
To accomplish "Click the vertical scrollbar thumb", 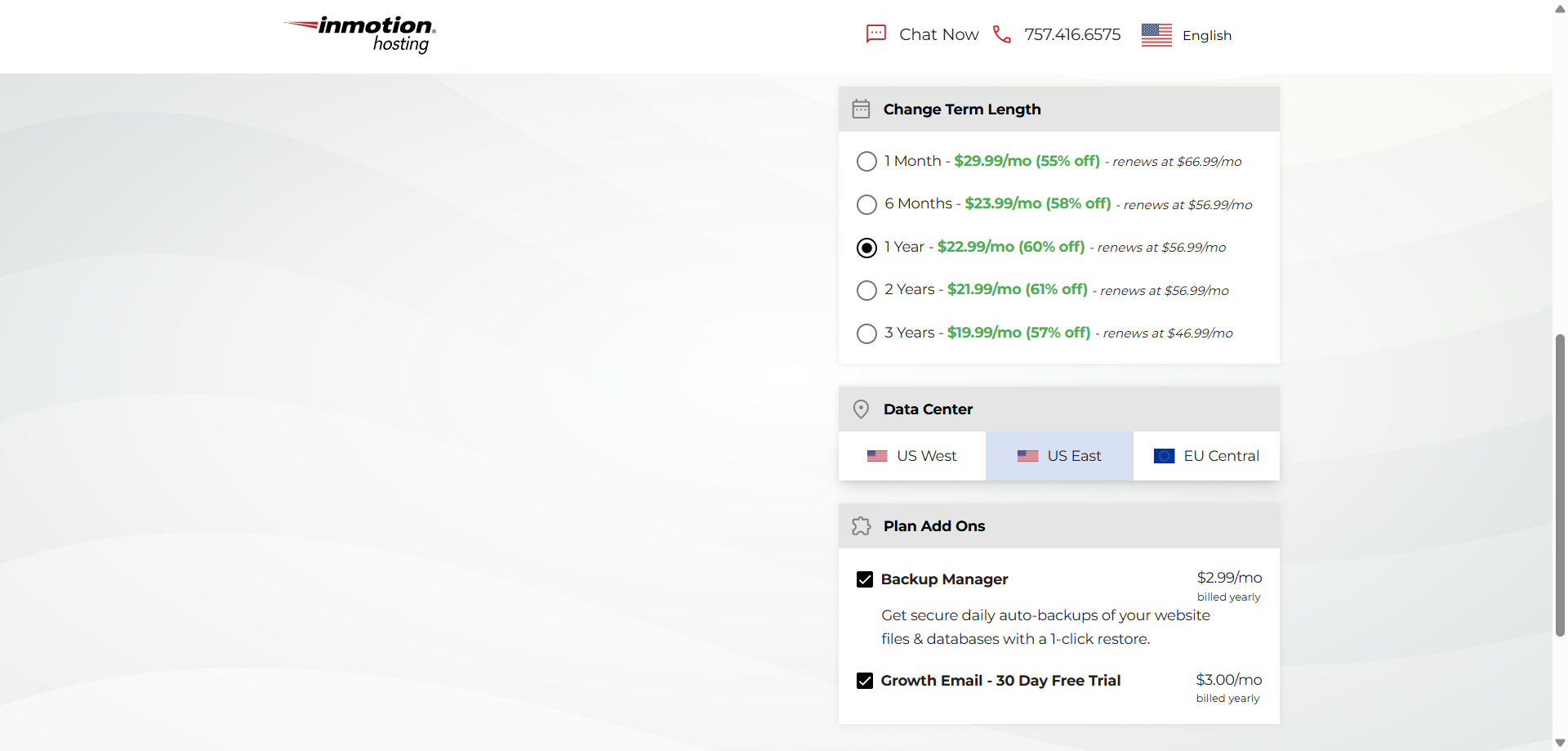I will click(x=1560, y=485).
